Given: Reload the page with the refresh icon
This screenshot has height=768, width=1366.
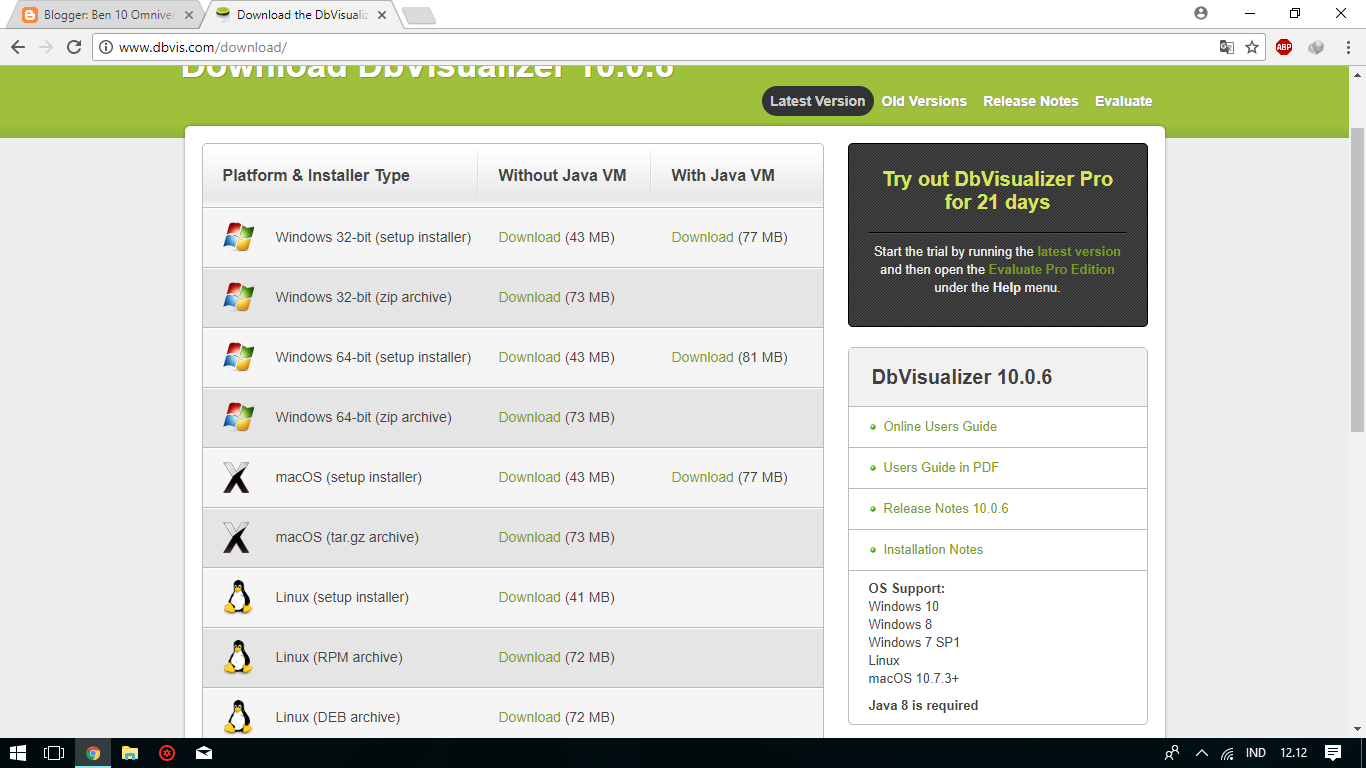Looking at the screenshot, I should coord(74,47).
